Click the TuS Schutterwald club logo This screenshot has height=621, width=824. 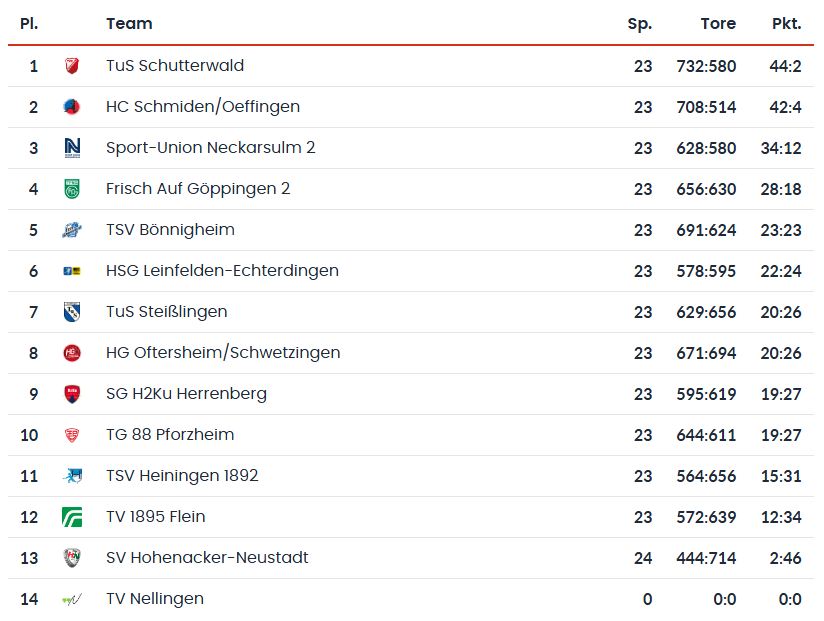click(72, 66)
